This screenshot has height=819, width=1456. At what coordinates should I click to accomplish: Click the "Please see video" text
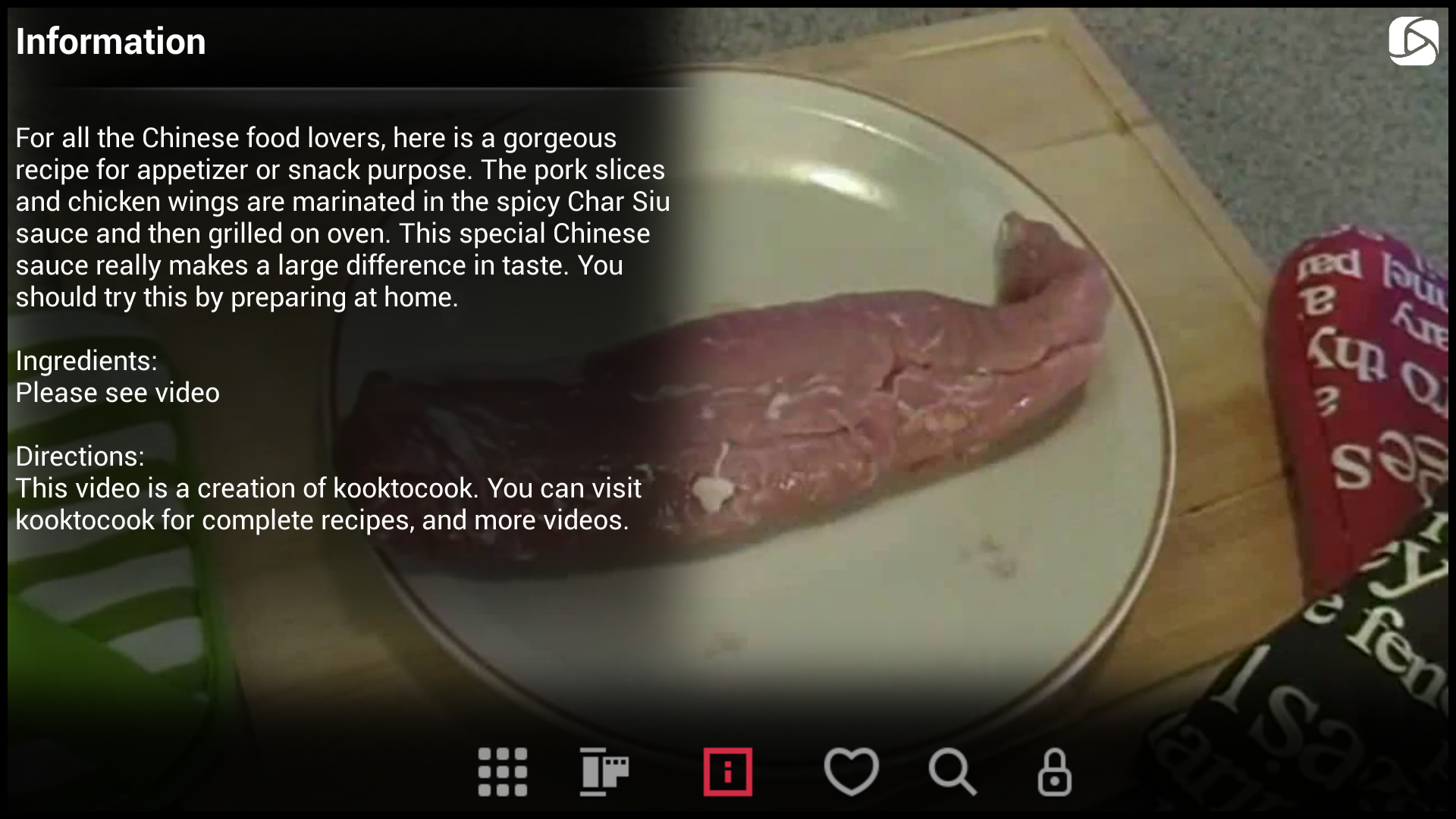pyautogui.click(x=118, y=393)
